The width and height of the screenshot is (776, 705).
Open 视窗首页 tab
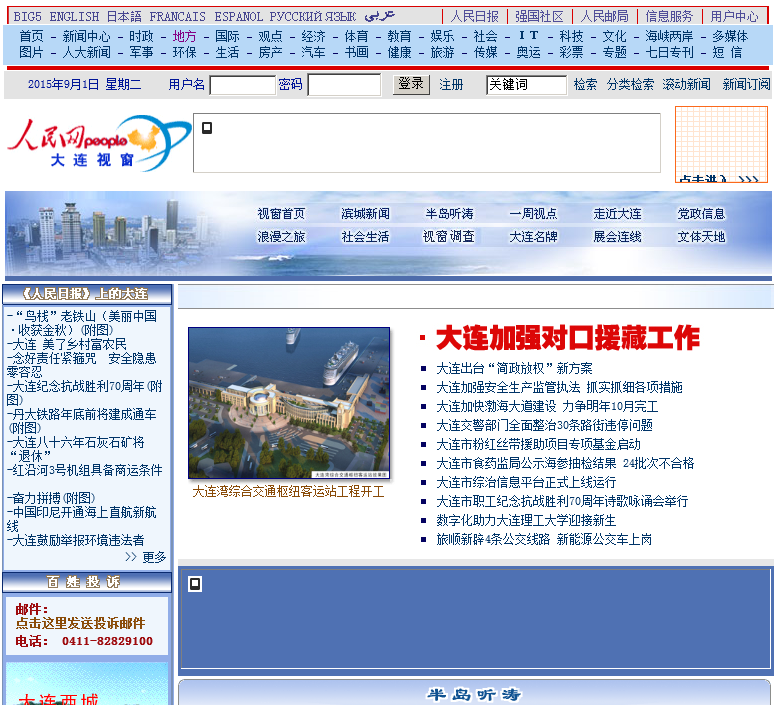[281, 214]
